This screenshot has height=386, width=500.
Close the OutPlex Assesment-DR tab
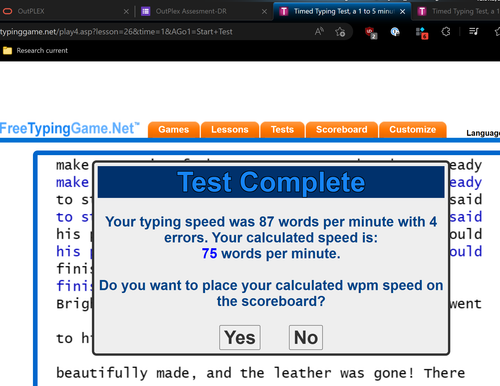(264, 12)
